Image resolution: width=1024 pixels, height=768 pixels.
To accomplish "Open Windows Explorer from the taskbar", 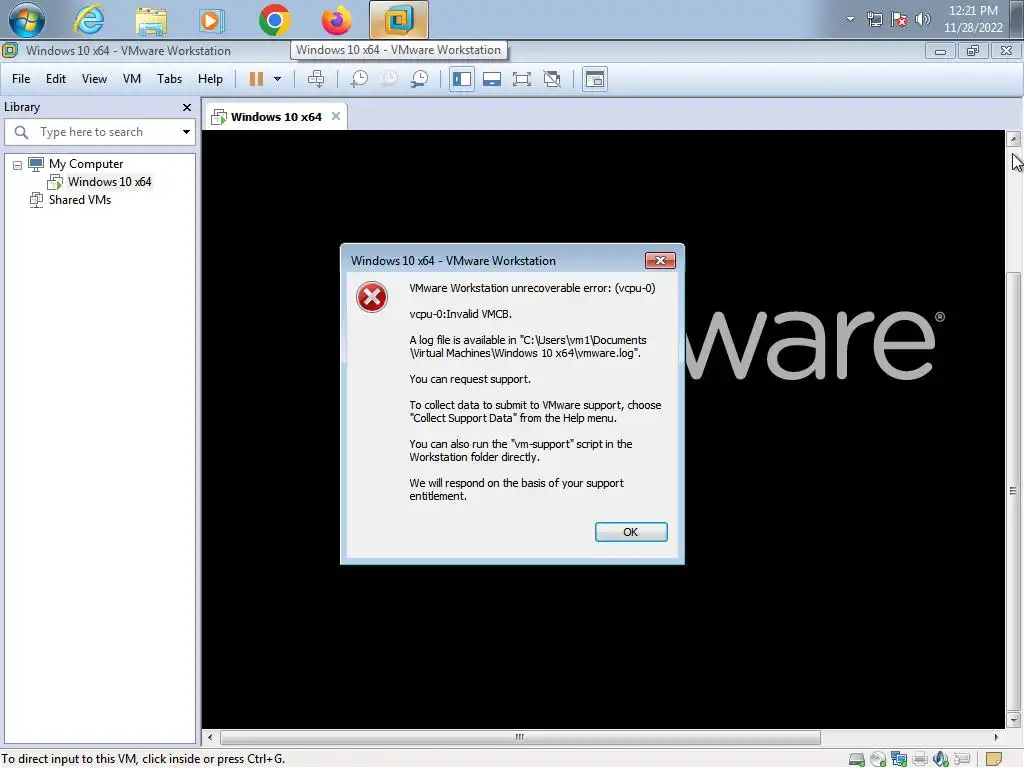I will (151, 20).
